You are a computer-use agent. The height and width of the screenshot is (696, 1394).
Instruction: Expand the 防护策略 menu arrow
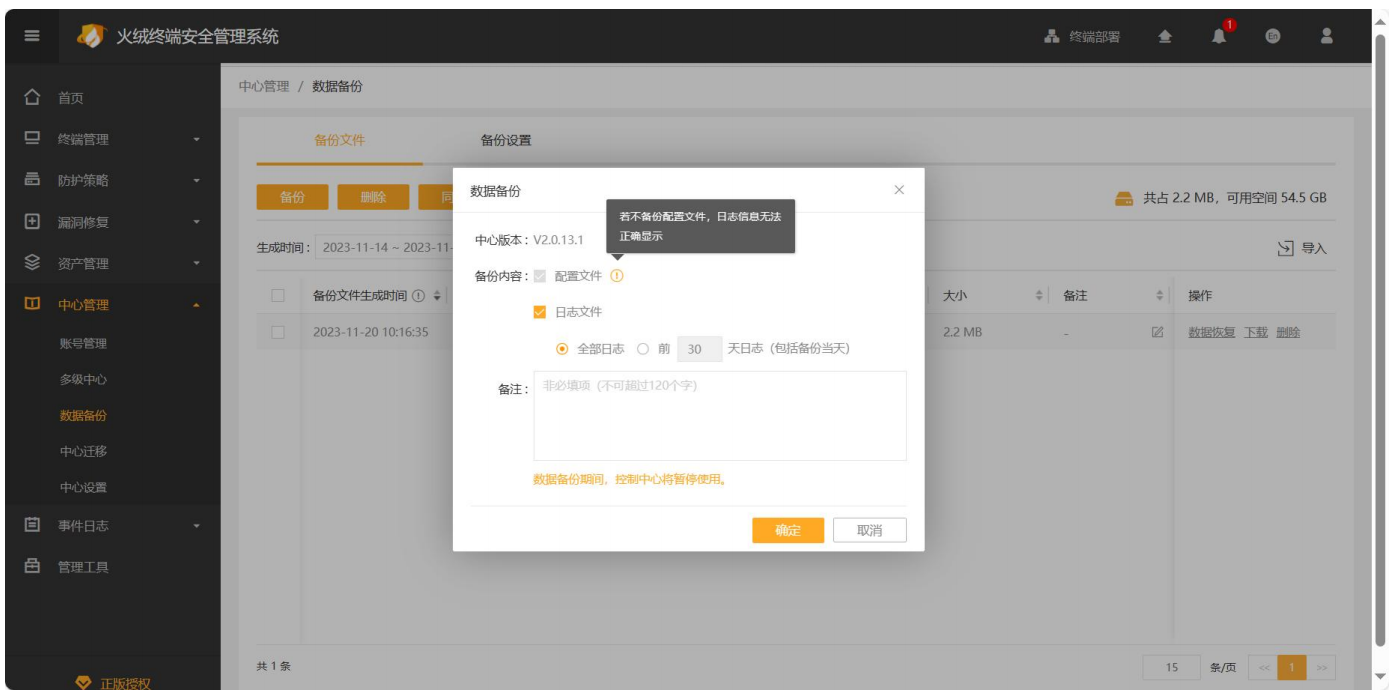click(x=197, y=181)
